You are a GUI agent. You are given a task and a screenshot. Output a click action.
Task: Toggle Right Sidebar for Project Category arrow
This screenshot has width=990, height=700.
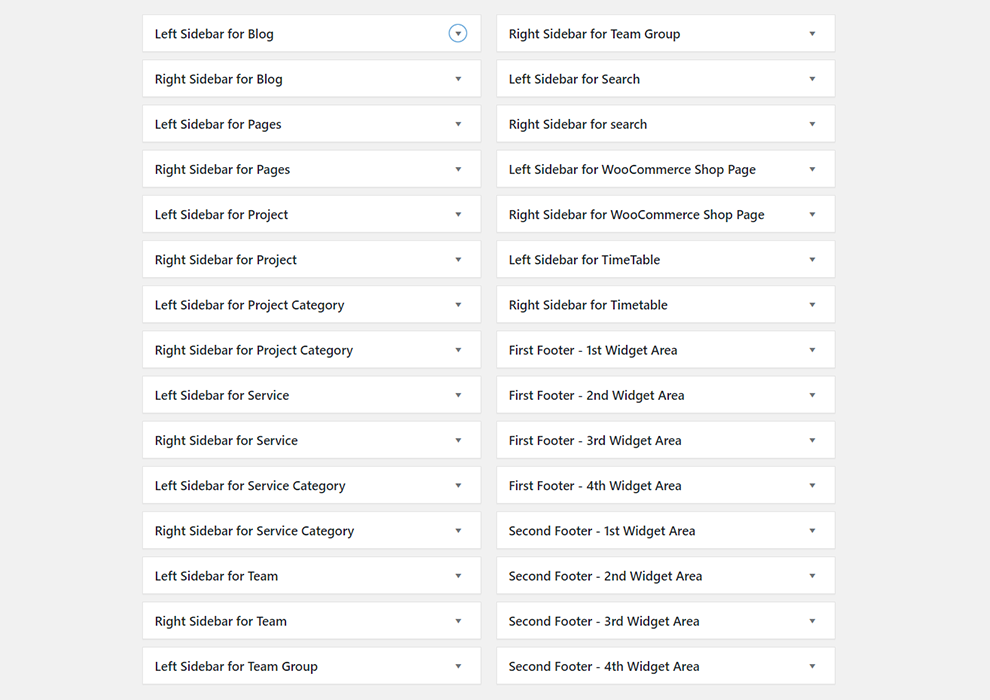tap(458, 350)
